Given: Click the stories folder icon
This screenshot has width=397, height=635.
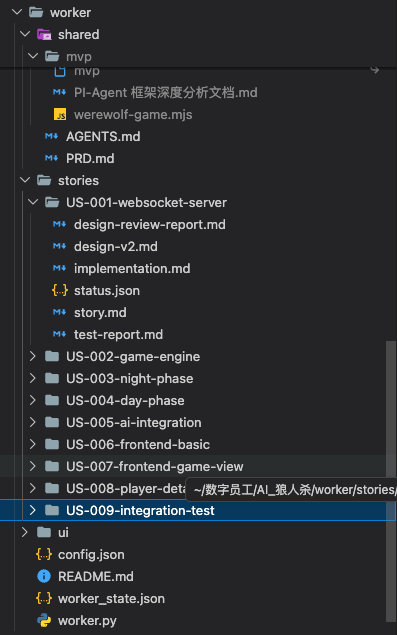Looking at the screenshot, I should (x=44, y=180).
